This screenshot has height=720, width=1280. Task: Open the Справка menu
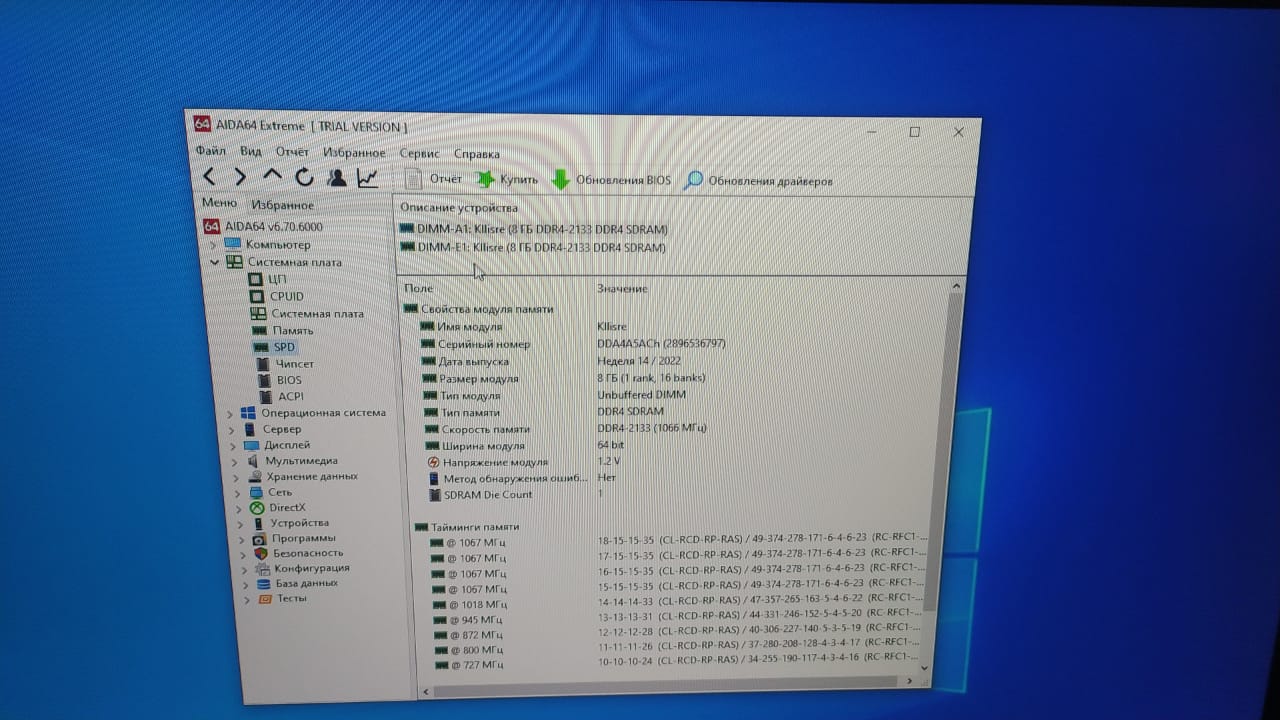point(477,154)
